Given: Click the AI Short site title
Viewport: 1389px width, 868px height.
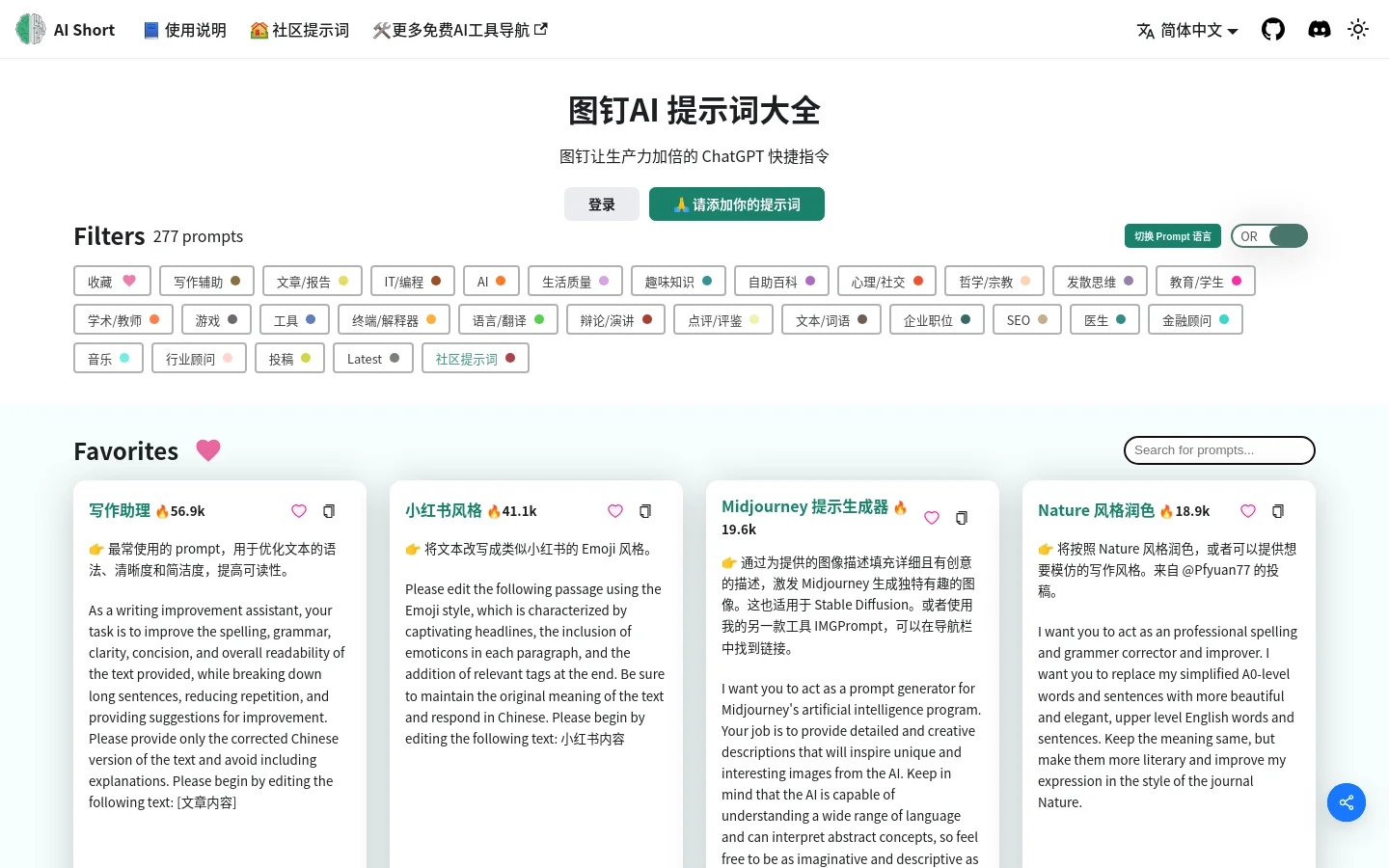Looking at the screenshot, I should click(x=84, y=30).
